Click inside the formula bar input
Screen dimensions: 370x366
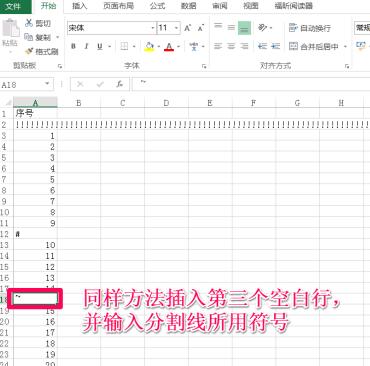pyautogui.click(x=251, y=84)
